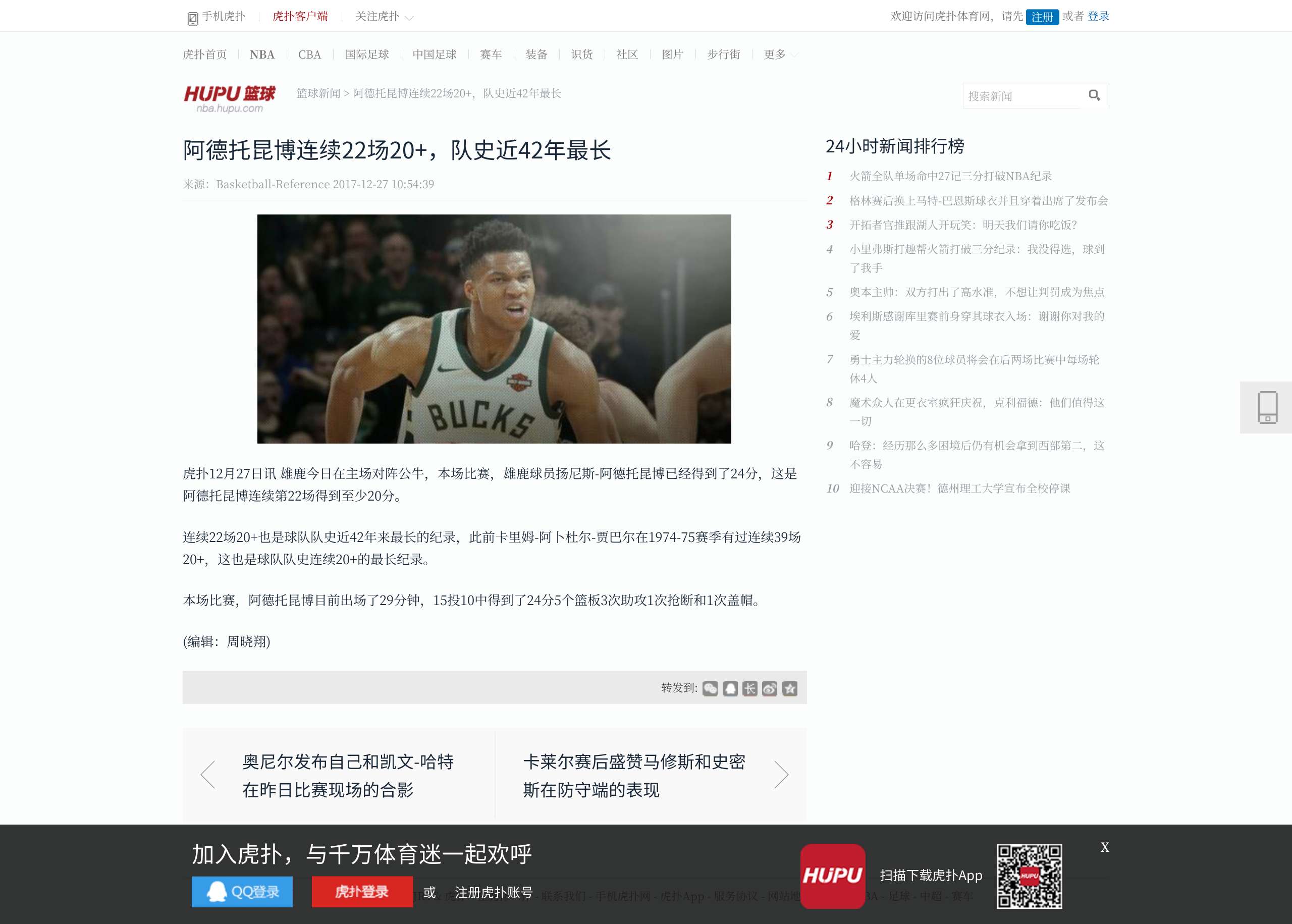This screenshot has height=924, width=1292.
Task: Share to Weibo icon
Action: point(769,688)
